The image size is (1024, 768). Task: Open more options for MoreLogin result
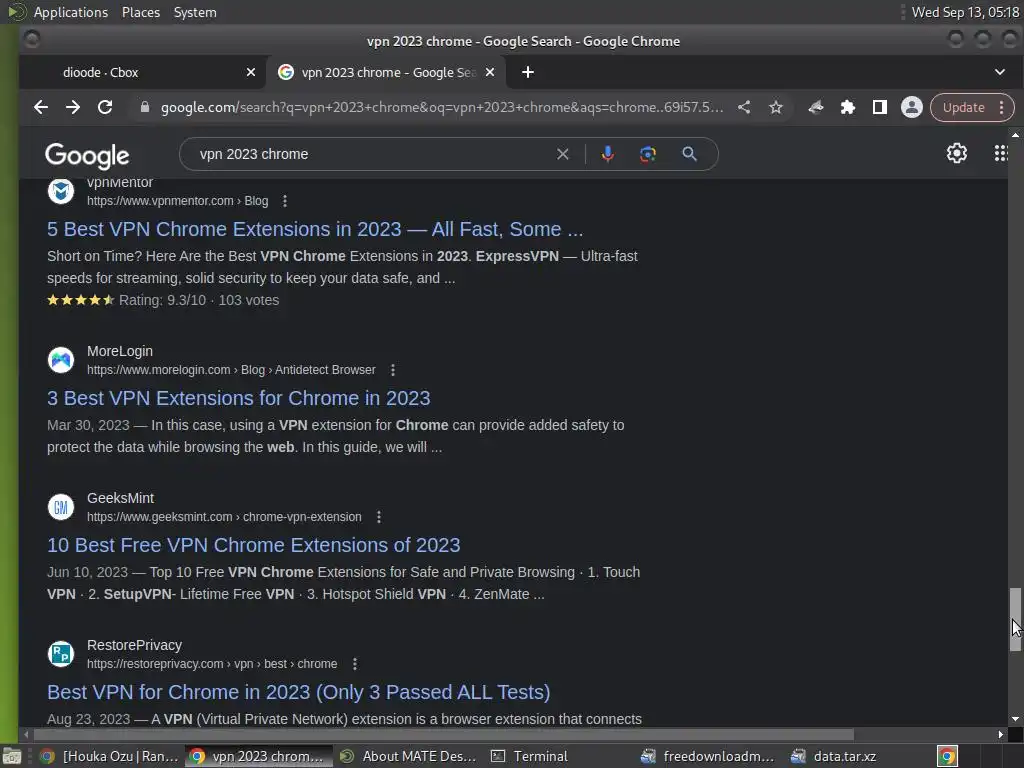(x=392, y=370)
